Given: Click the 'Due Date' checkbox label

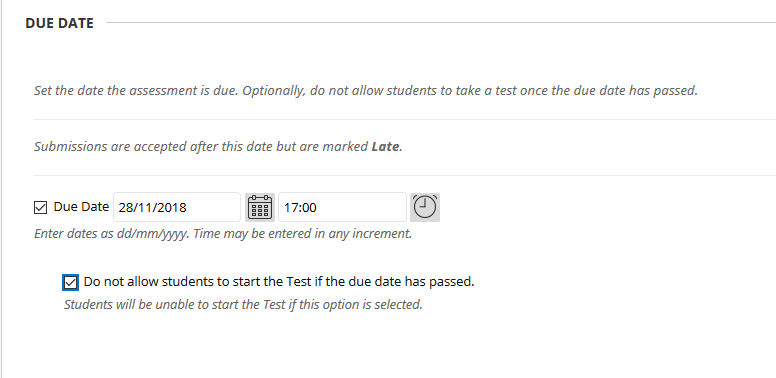Looking at the screenshot, I should 81,207.
